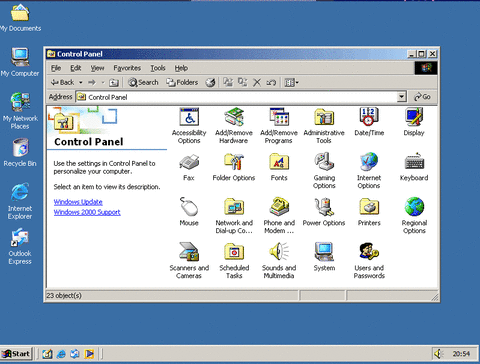Open Administrative Tools folder
Image resolution: width=480 pixels, height=364 pixels.
pyautogui.click(x=324, y=125)
